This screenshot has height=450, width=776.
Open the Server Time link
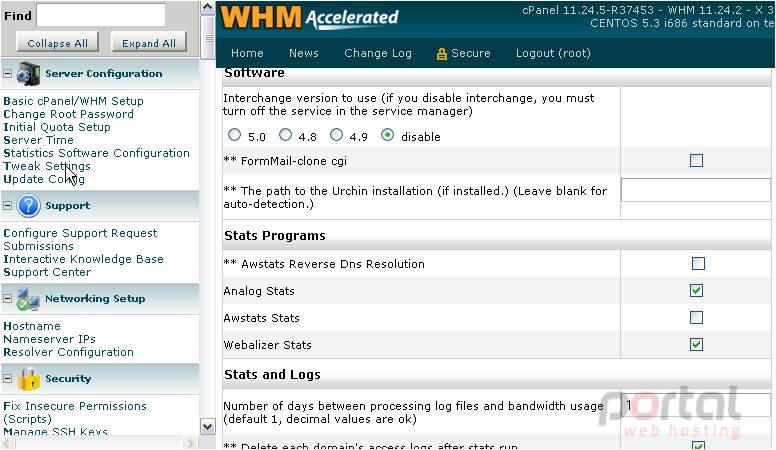[38, 140]
